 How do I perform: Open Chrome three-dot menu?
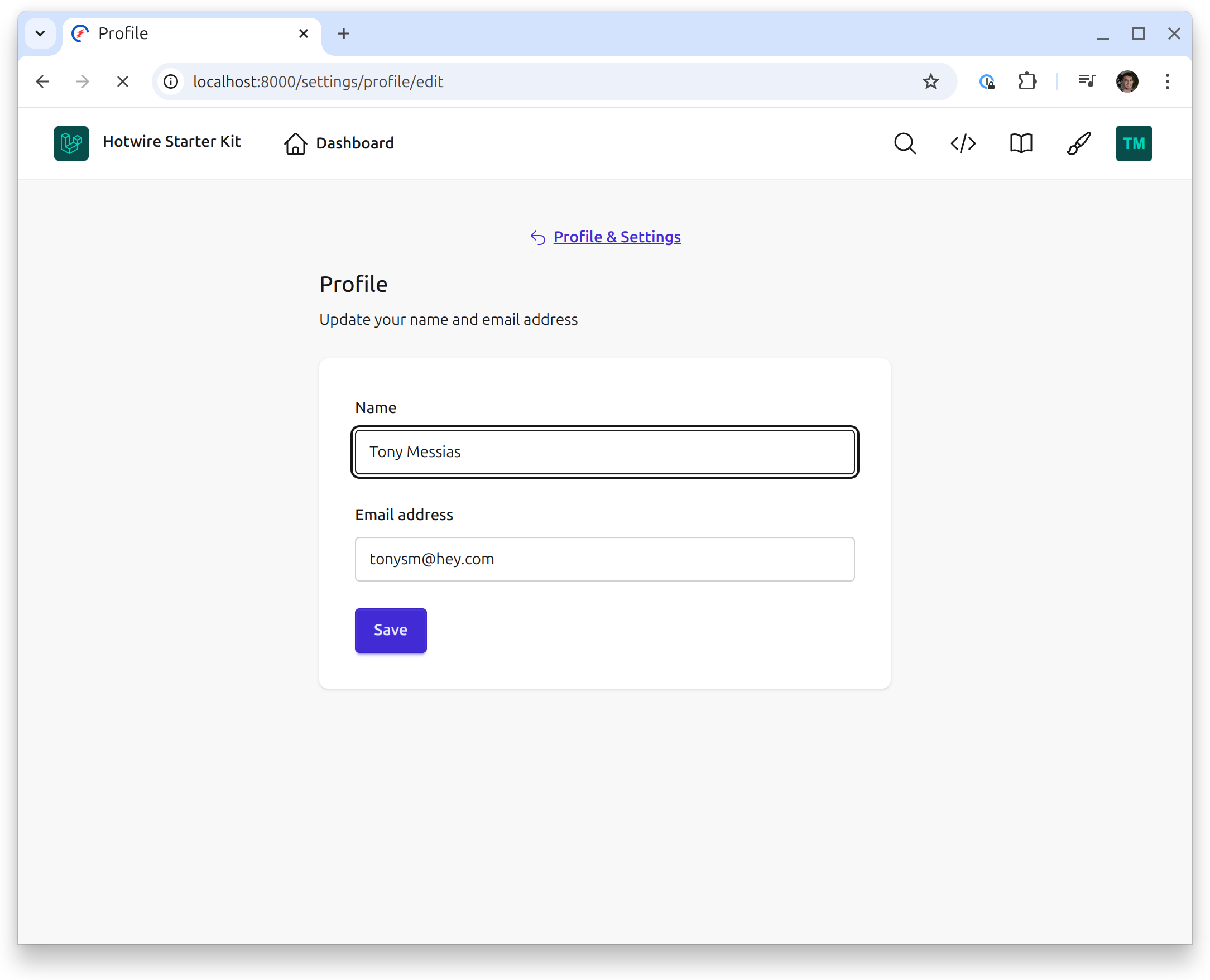(1167, 82)
